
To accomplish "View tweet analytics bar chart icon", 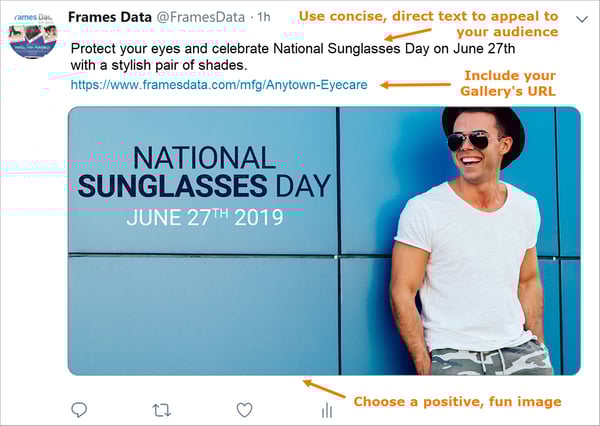I will tap(327, 410).
